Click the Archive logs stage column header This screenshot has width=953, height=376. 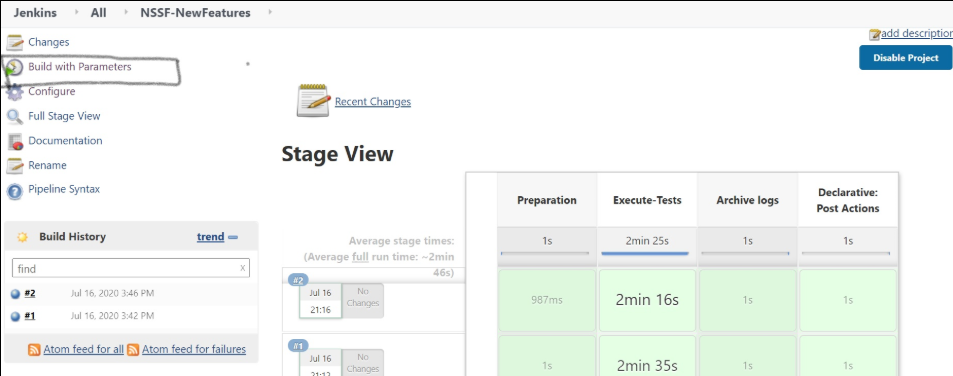[748, 200]
